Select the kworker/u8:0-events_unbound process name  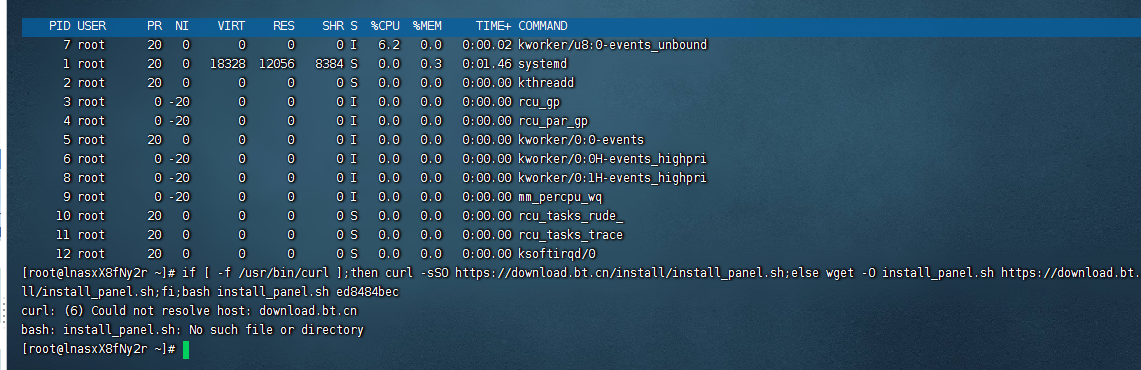click(612, 45)
